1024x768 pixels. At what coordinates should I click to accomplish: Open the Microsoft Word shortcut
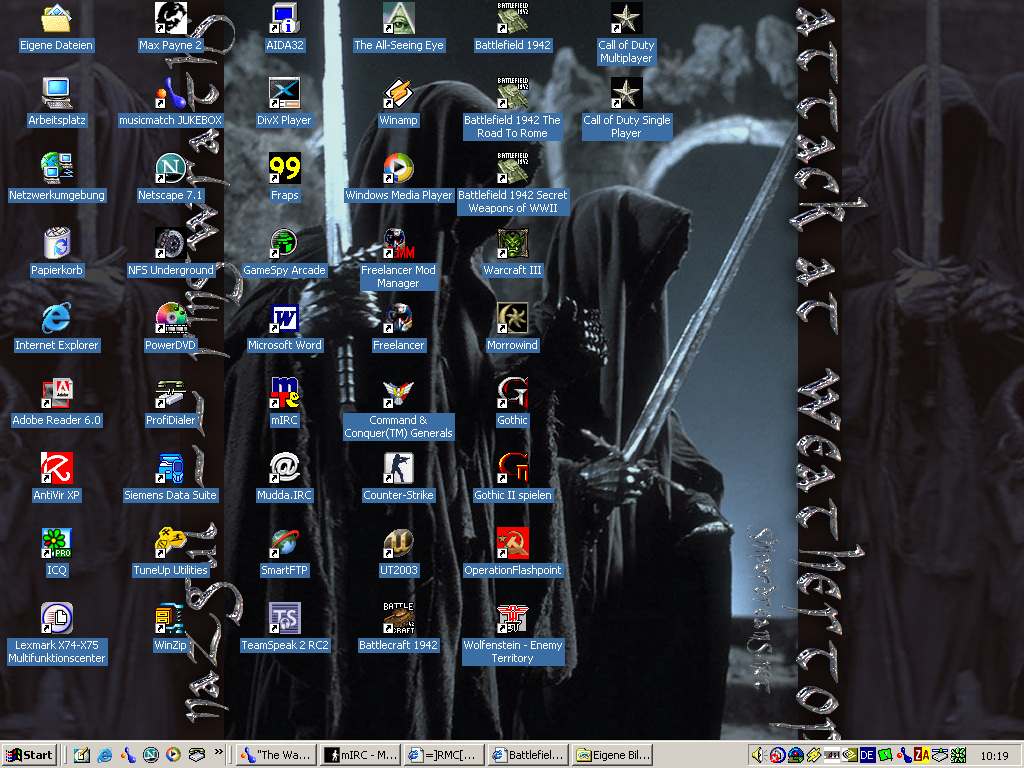[285, 319]
